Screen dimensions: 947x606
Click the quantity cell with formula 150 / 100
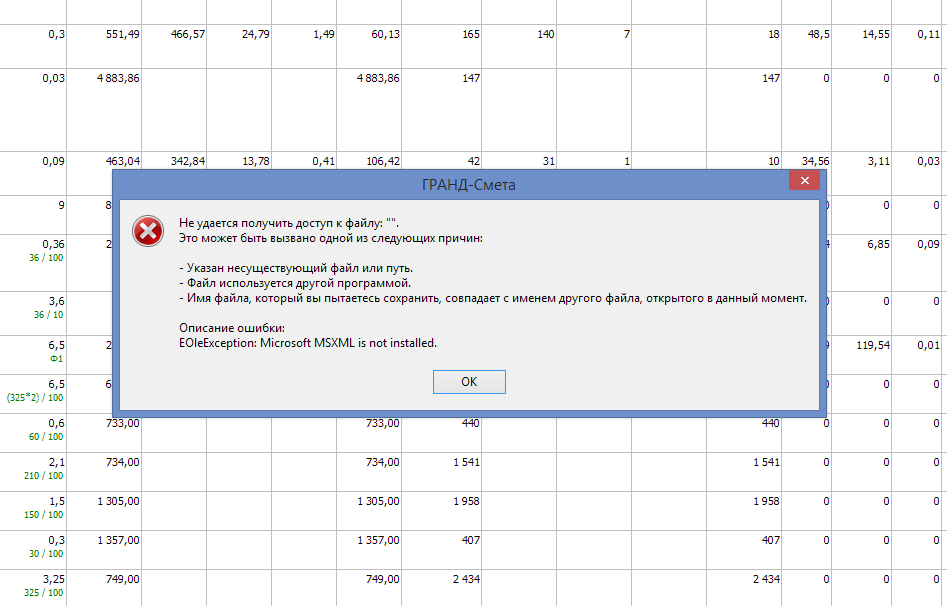coord(33,507)
